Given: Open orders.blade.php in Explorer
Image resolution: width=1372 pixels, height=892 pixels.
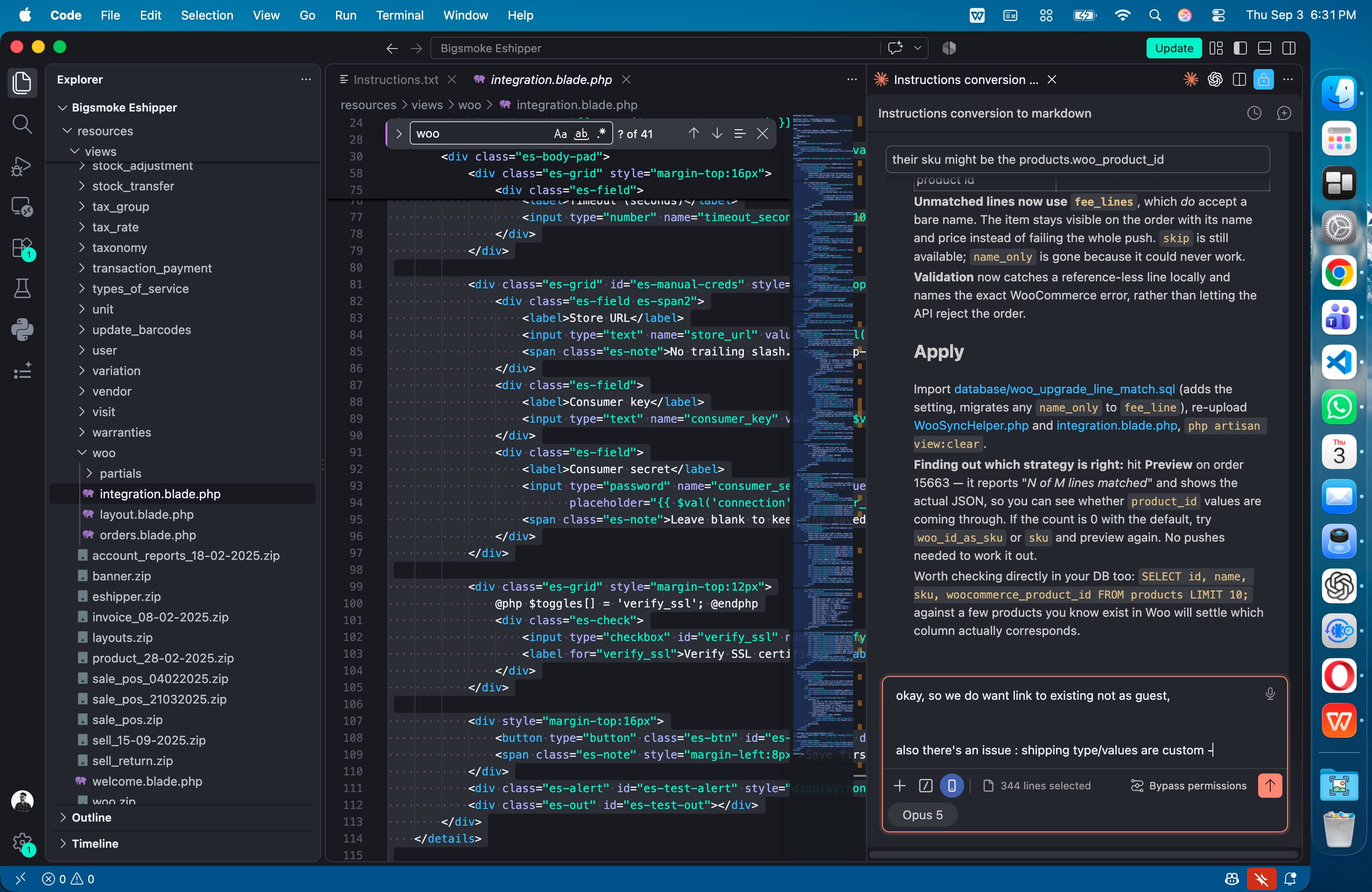Looking at the screenshot, I should (x=147, y=535).
